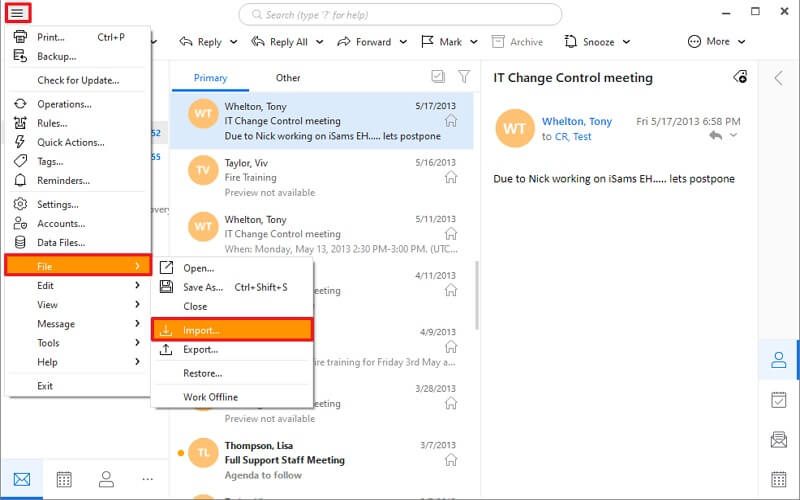Open Reminders from the menu

coord(77,181)
